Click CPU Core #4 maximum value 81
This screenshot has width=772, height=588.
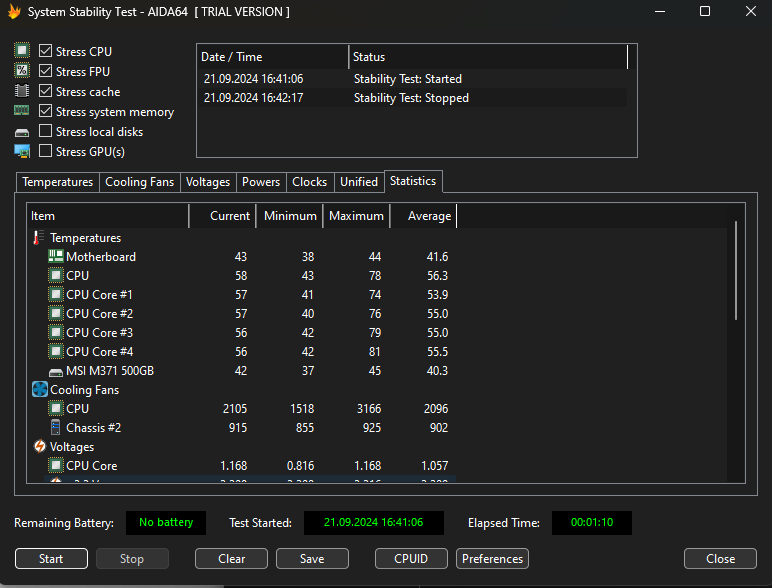click(x=375, y=352)
